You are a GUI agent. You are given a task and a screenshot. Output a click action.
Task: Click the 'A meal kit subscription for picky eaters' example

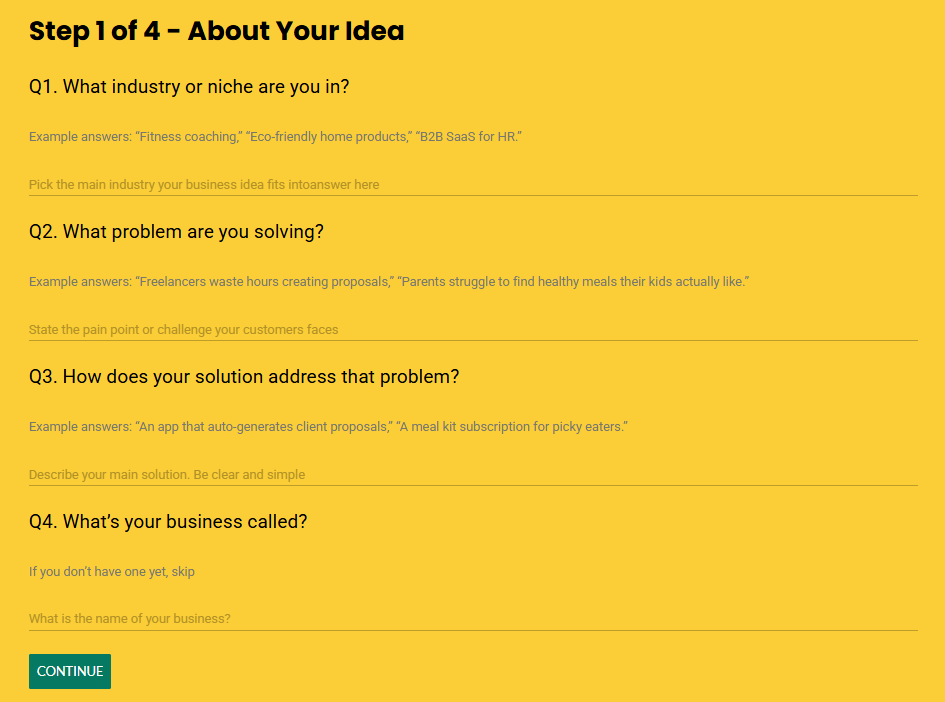(512, 427)
